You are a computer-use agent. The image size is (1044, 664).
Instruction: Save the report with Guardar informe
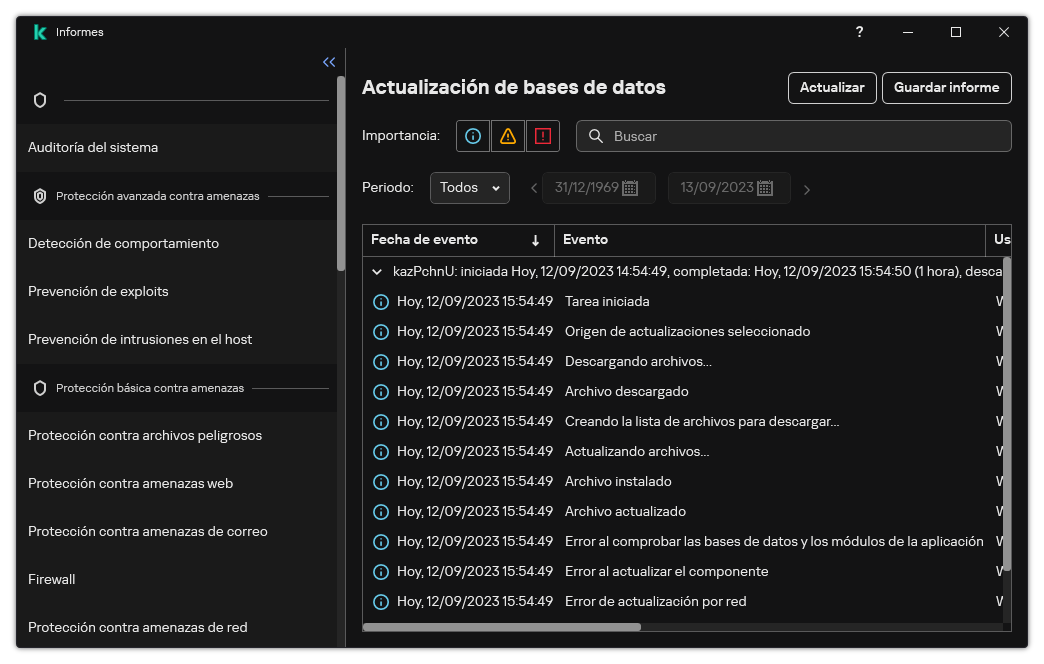946,88
